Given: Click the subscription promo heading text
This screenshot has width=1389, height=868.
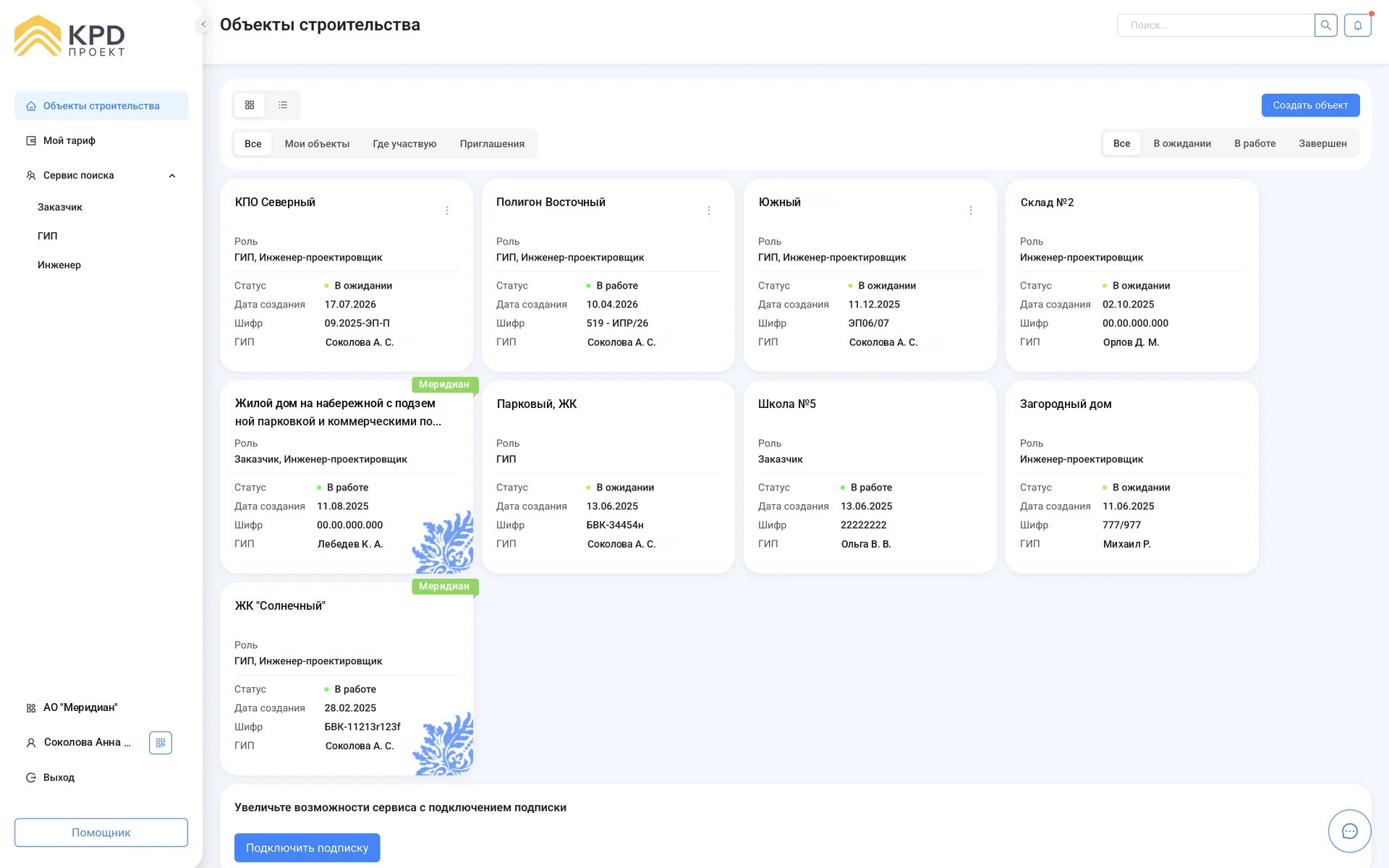Looking at the screenshot, I should [x=400, y=807].
